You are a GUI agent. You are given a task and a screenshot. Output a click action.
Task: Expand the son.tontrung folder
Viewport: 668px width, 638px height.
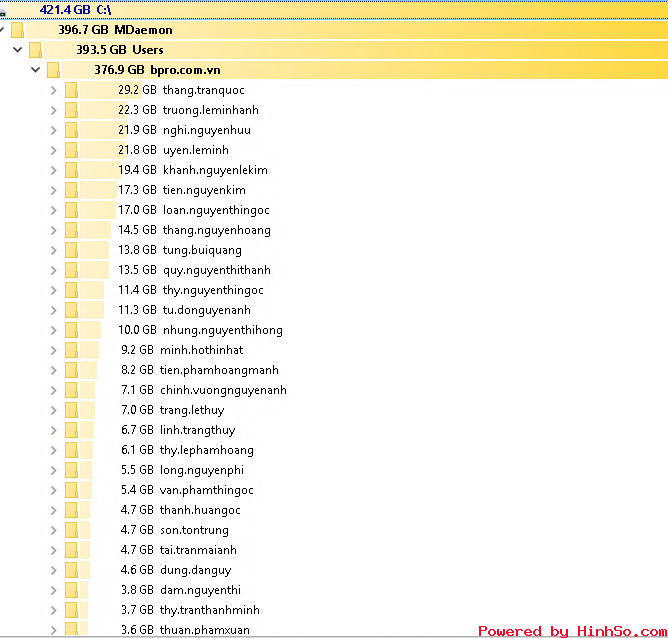pyautogui.click(x=53, y=531)
